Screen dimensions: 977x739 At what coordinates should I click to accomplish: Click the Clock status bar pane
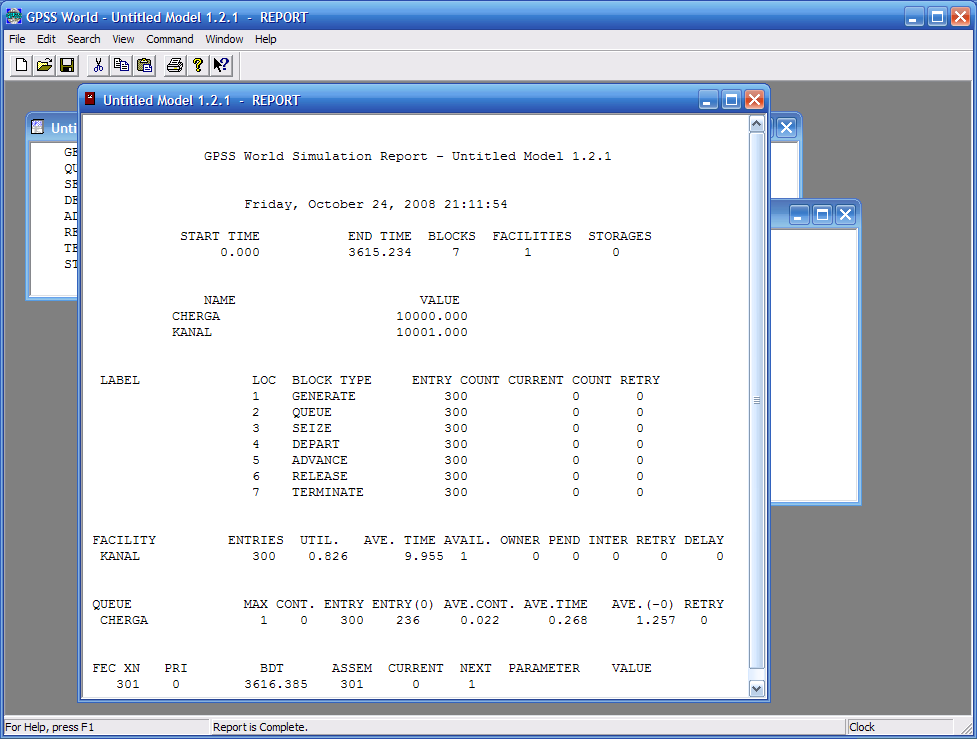tap(900, 727)
